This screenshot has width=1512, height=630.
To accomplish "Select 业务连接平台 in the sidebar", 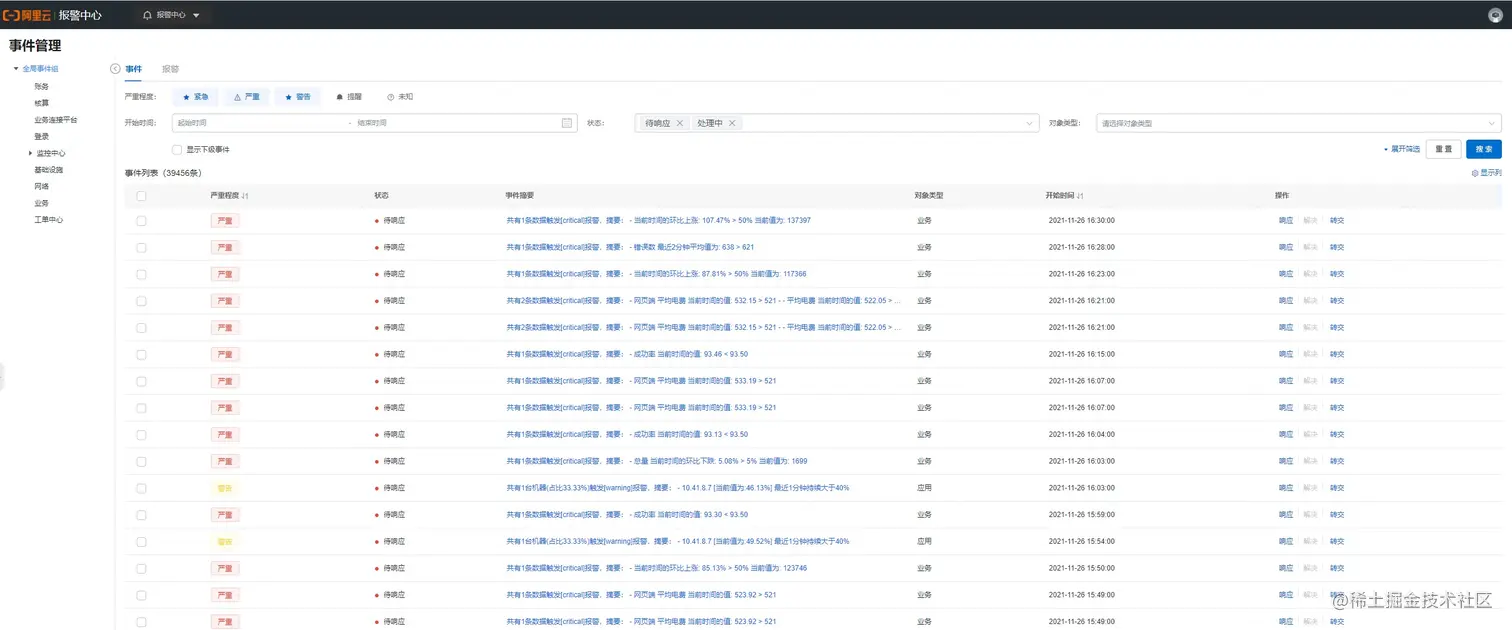I will coord(55,120).
